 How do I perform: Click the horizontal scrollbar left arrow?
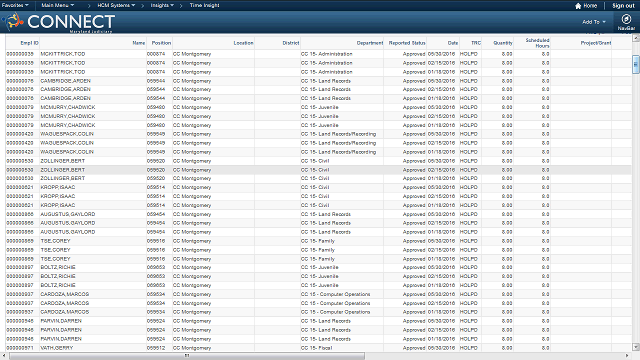pos(4,356)
